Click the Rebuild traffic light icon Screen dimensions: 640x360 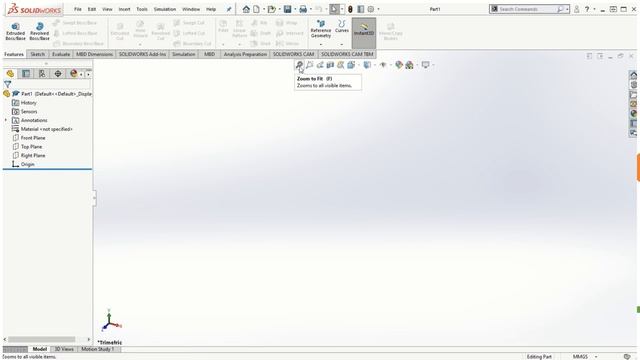point(350,9)
